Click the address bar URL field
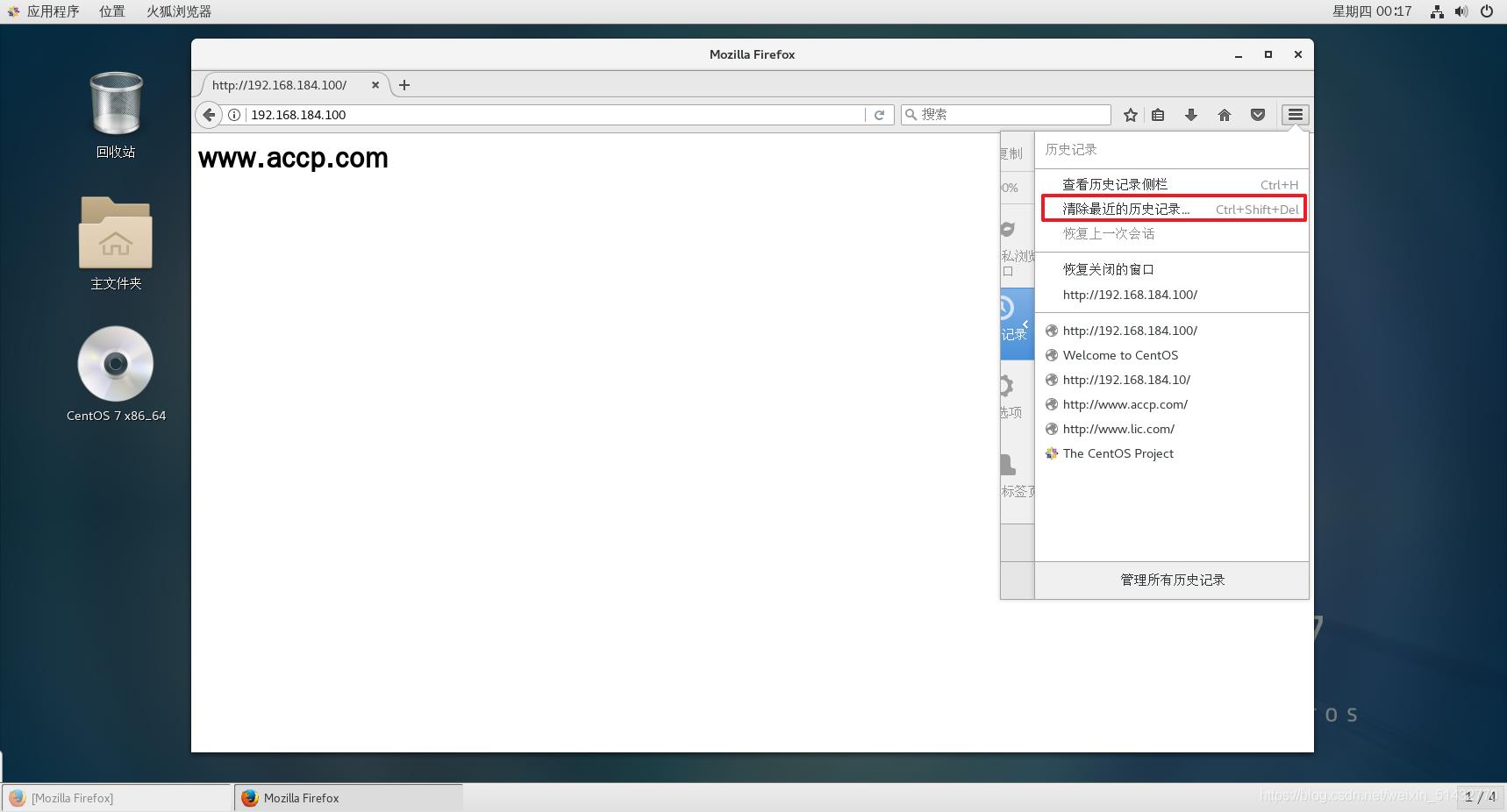Image resolution: width=1507 pixels, height=812 pixels. pyautogui.click(x=554, y=115)
